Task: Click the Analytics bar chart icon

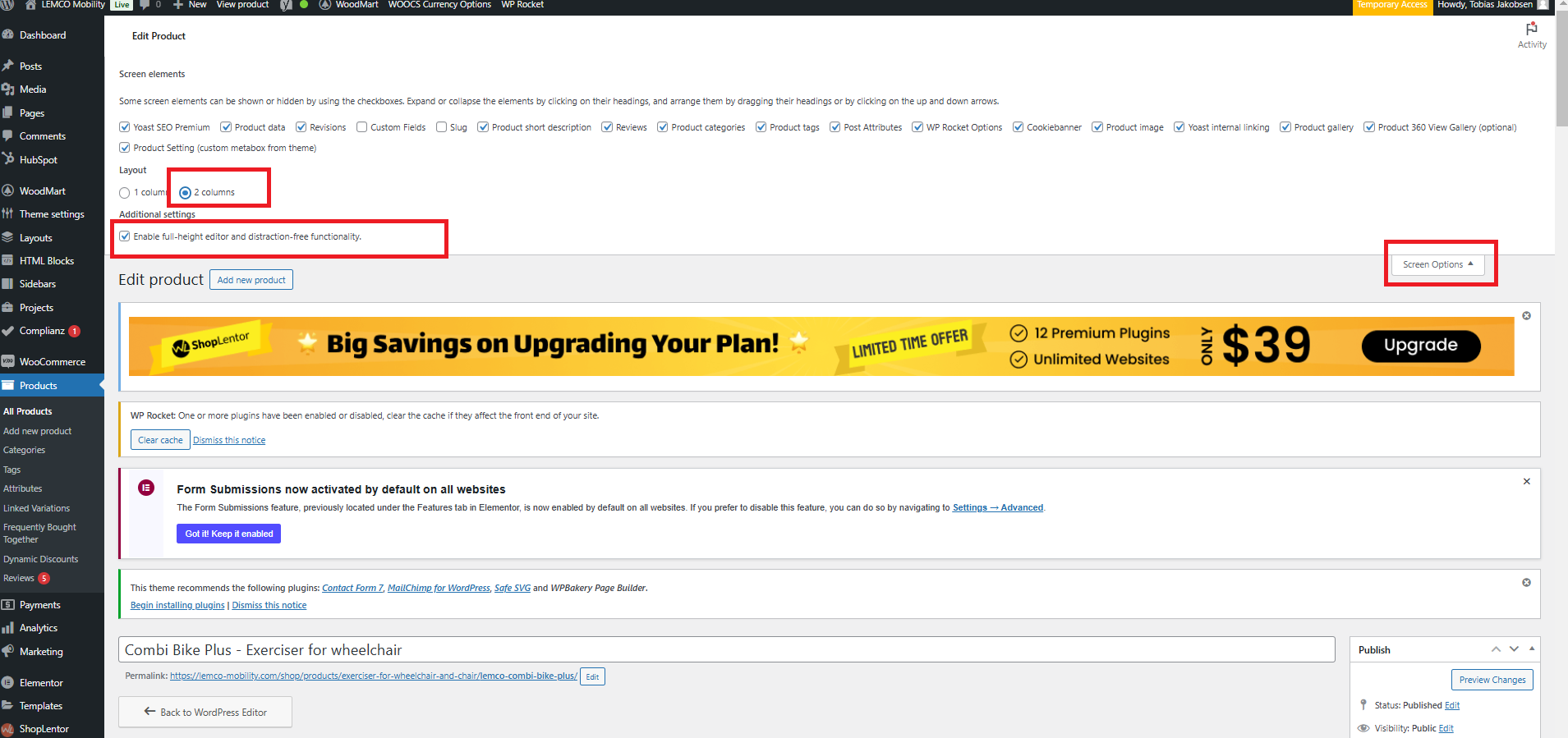Action: (x=8, y=628)
